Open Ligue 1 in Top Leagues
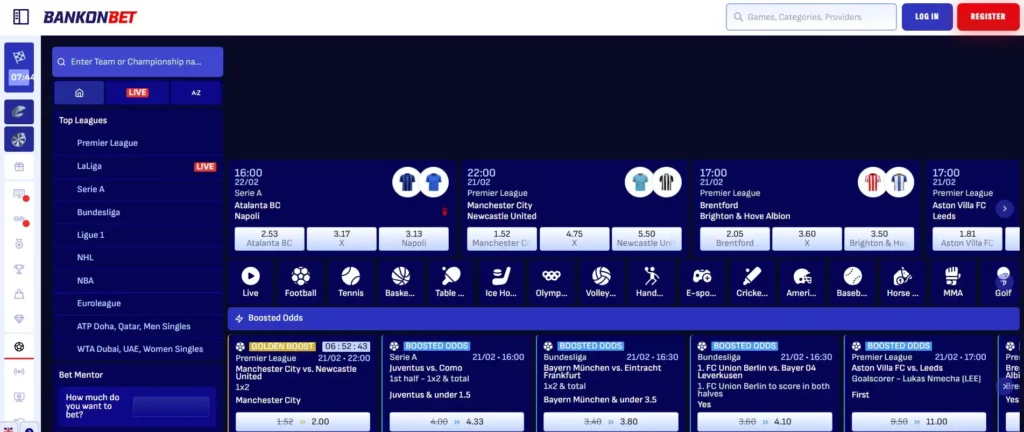This screenshot has height=432, width=1024. [137, 235]
